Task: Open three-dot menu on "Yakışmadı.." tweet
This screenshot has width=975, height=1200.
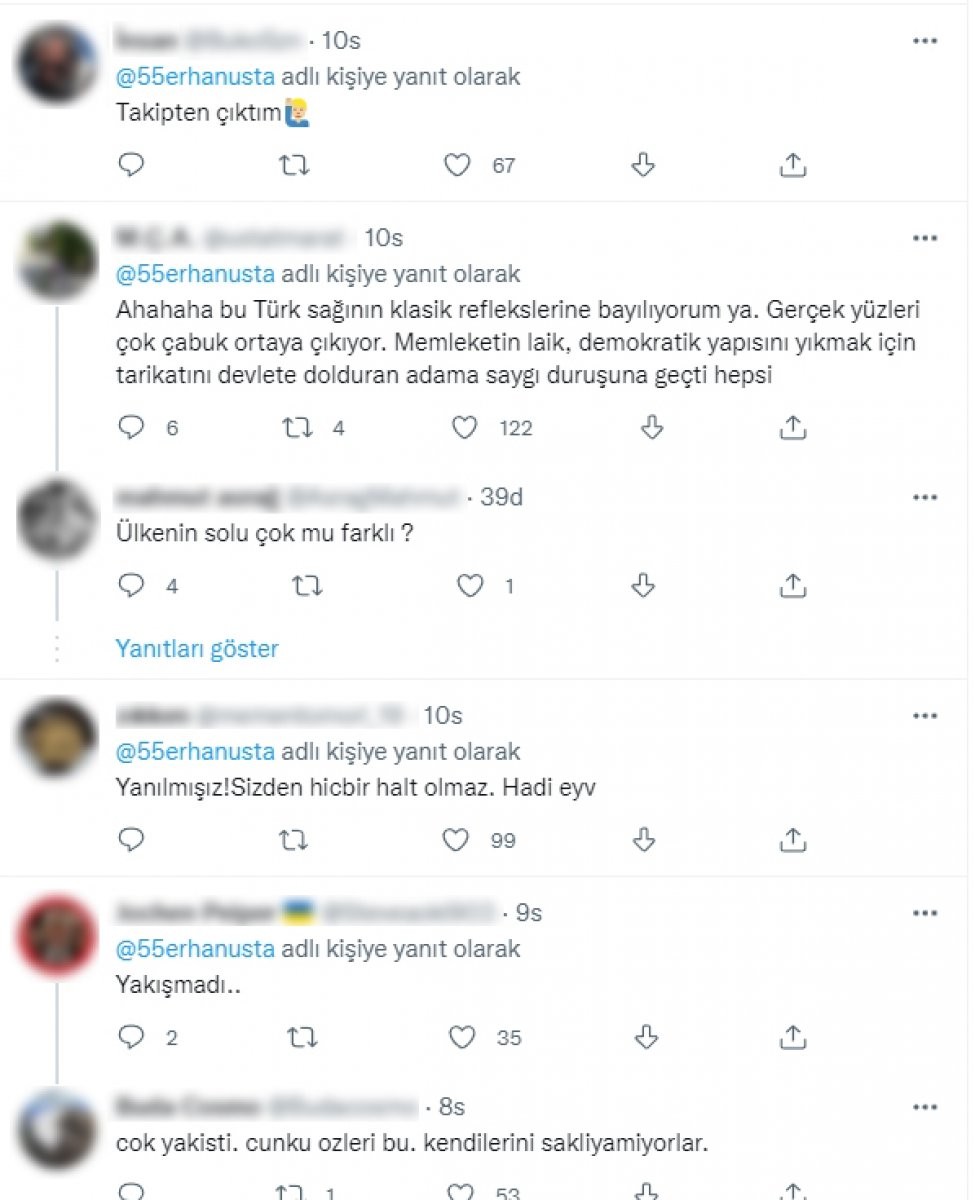Action: [x=926, y=913]
